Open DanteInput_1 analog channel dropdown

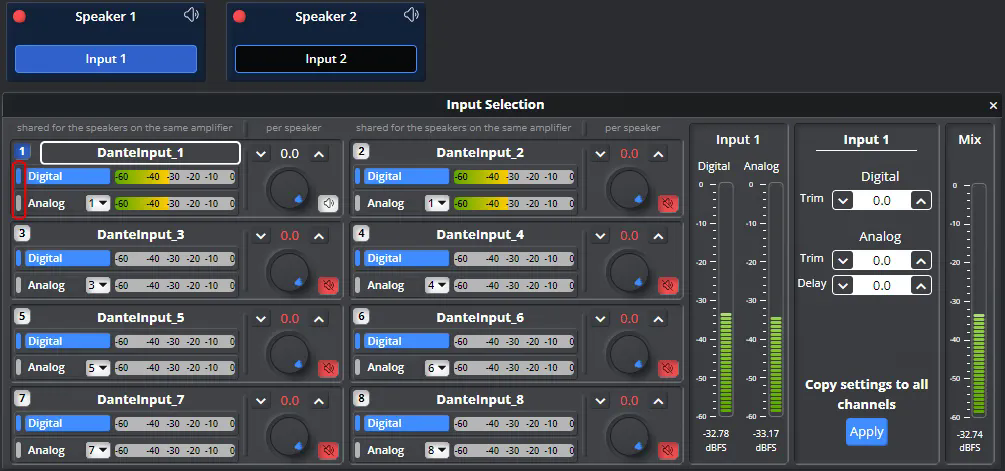point(98,204)
